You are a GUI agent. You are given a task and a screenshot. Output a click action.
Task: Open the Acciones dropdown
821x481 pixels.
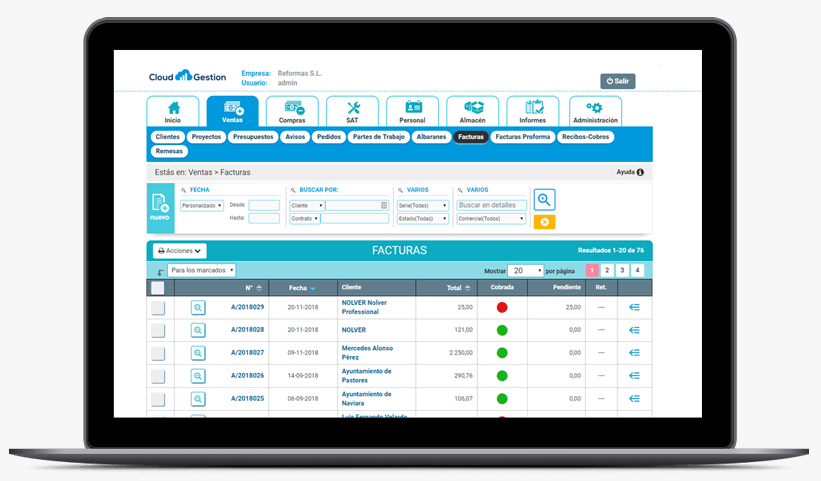click(180, 251)
